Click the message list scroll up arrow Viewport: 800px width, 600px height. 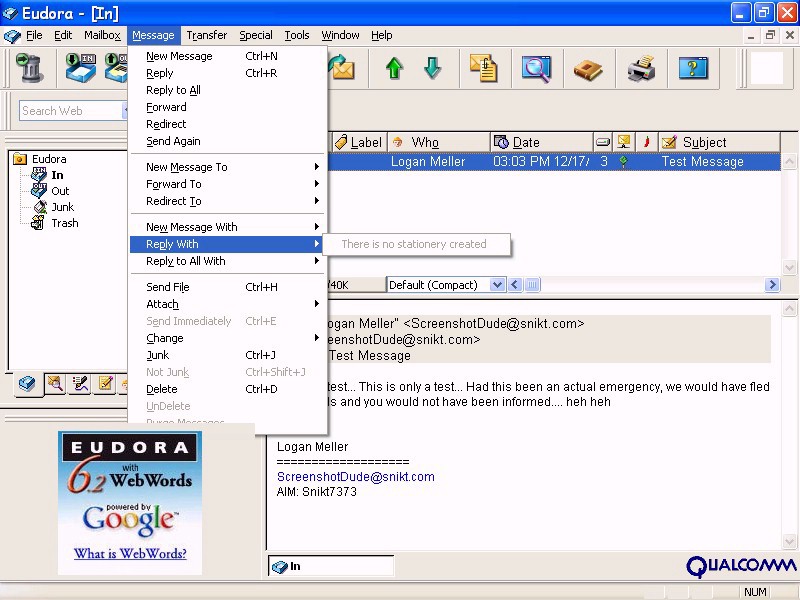coord(789,162)
